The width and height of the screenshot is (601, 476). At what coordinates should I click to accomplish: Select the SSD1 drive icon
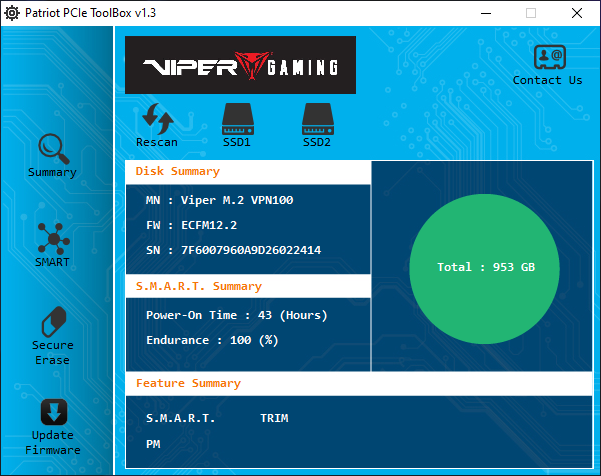[236, 118]
